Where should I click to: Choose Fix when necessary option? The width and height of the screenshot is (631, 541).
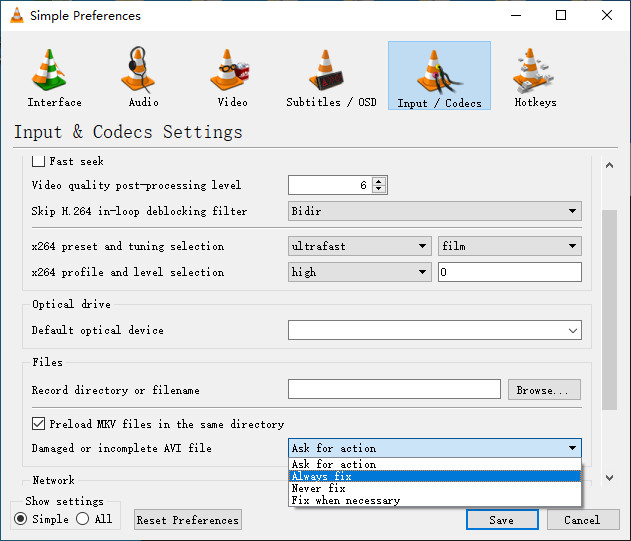pyautogui.click(x=435, y=500)
